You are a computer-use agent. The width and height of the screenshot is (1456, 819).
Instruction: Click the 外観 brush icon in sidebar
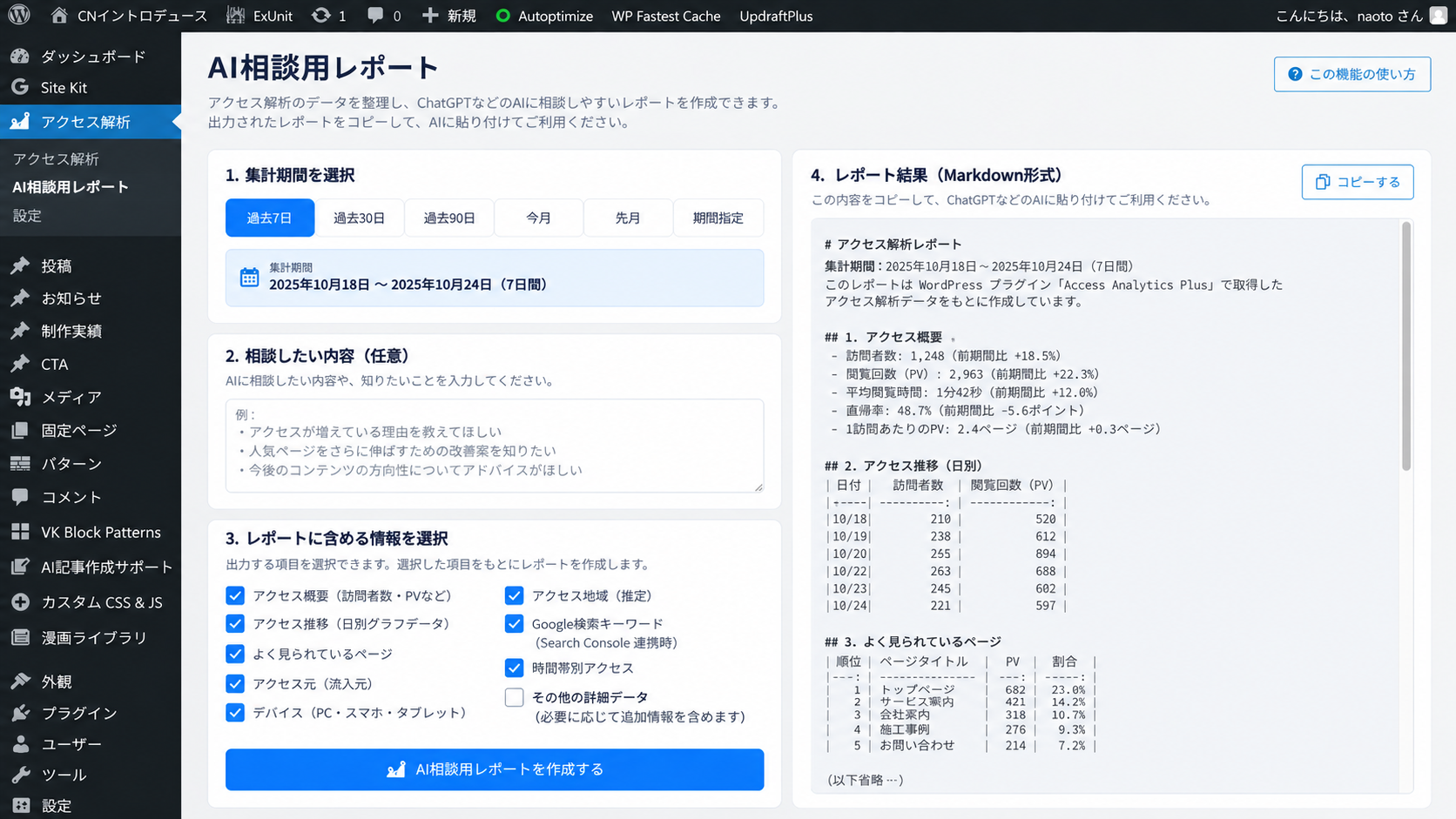[x=20, y=681]
